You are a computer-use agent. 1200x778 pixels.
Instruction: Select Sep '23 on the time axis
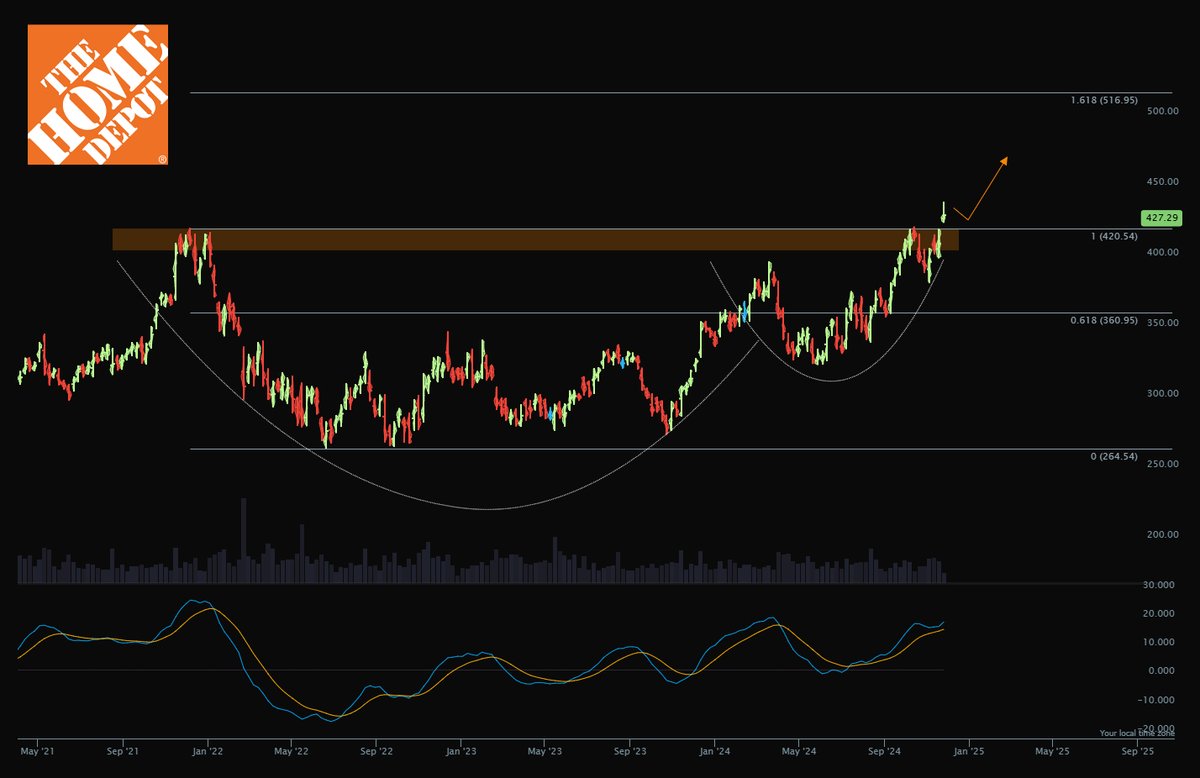pyautogui.click(x=629, y=749)
